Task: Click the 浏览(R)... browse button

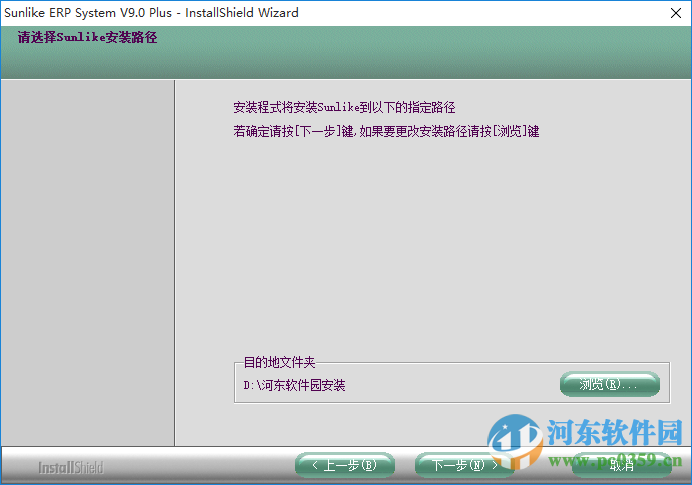Action: point(609,384)
